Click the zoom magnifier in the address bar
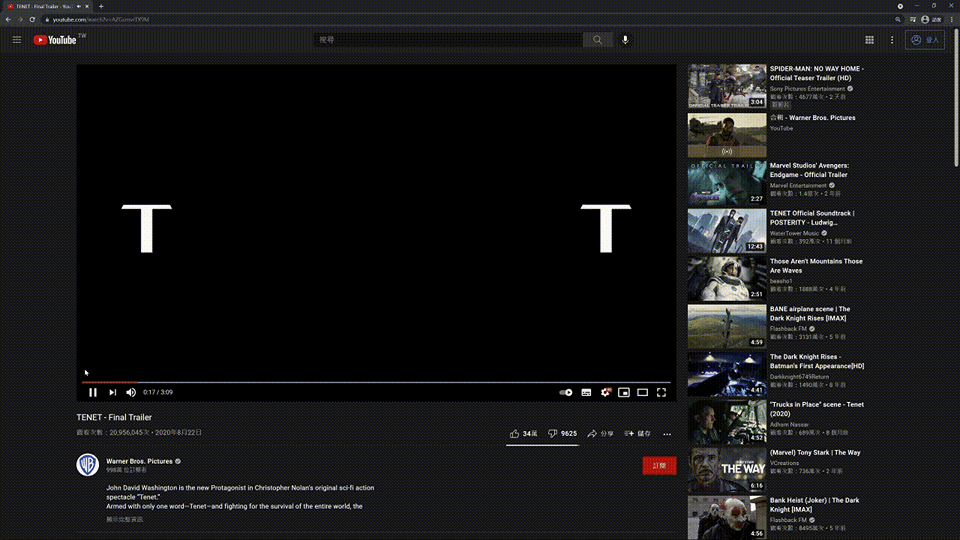 (898, 20)
